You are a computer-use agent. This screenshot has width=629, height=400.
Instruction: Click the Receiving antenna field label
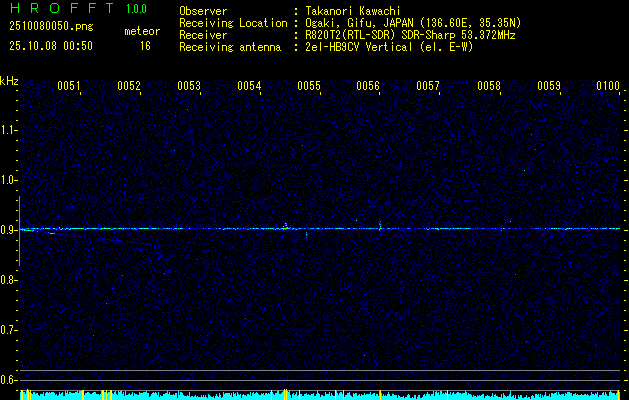[230, 47]
